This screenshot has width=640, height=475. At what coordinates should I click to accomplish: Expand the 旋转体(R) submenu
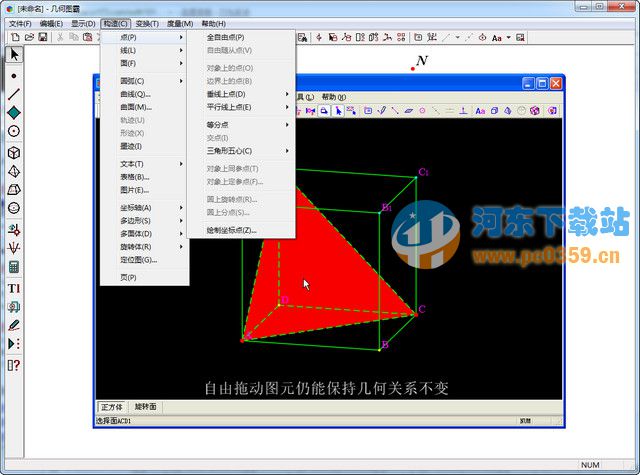pyautogui.click(x=144, y=247)
